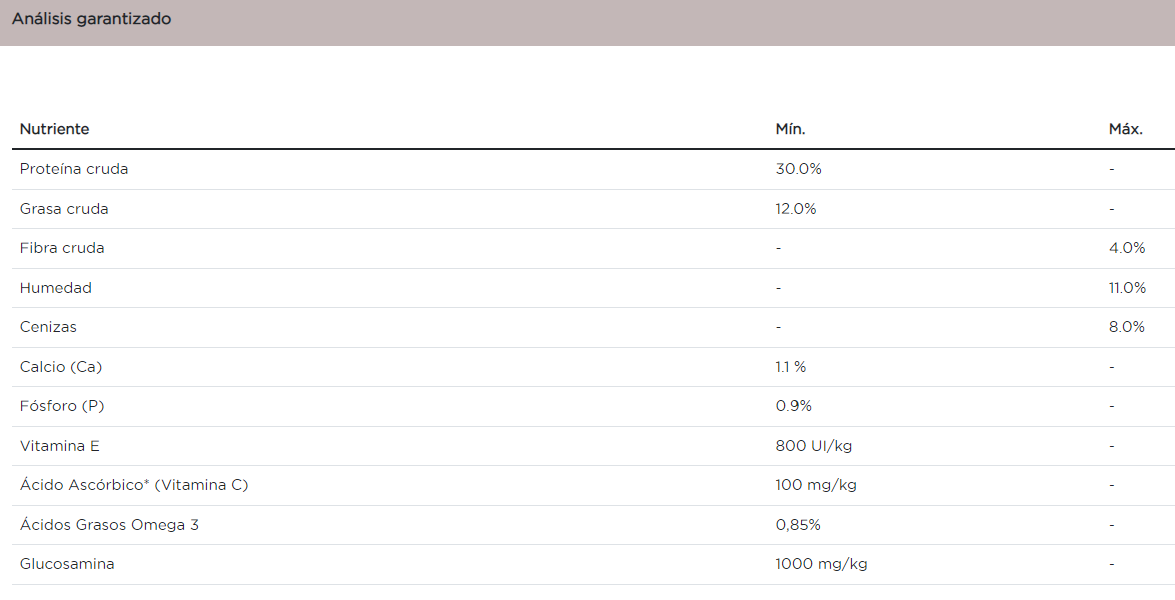Viewport: 1175px width, 600px height.
Task: Click the 0.9% Fósforo minimum value
Action: [x=794, y=406]
